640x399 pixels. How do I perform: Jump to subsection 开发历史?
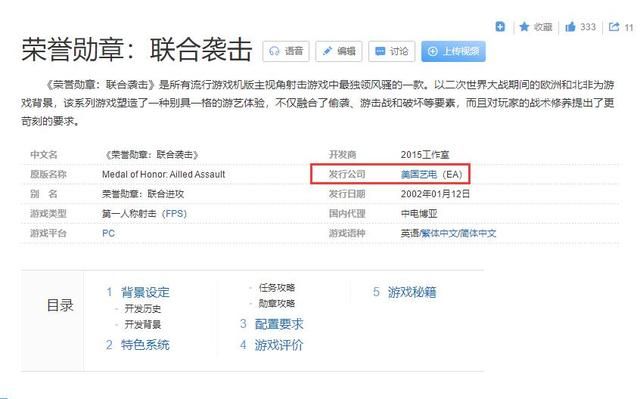click(143, 308)
